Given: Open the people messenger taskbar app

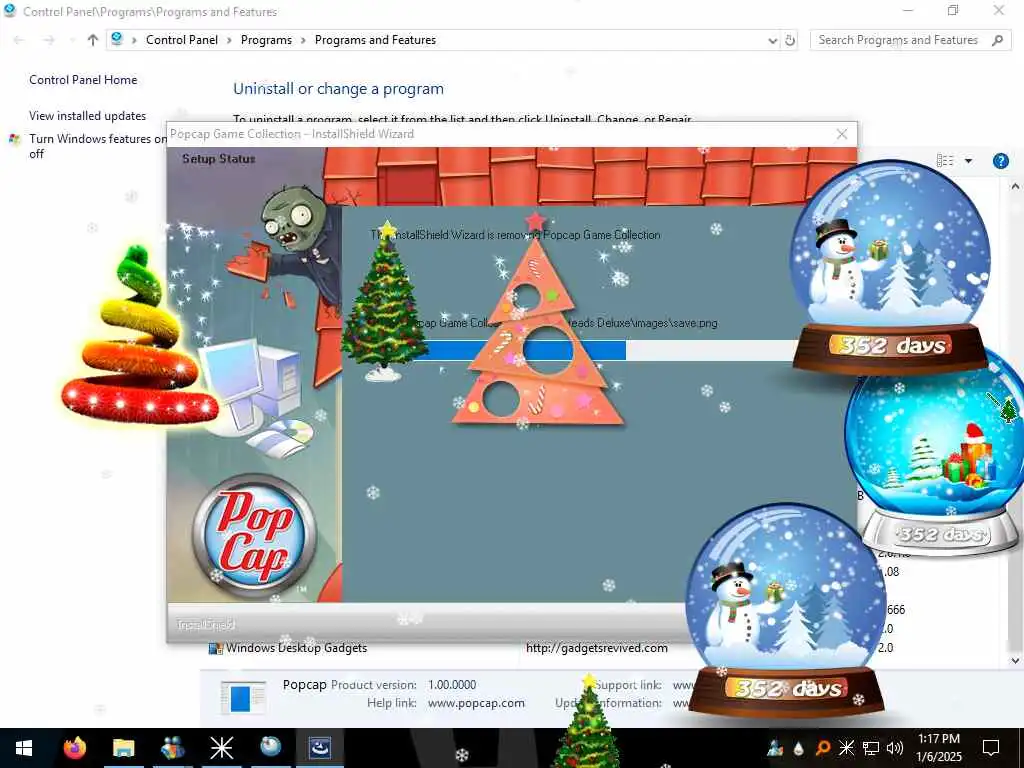Looking at the screenshot, I should (x=172, y=747).
